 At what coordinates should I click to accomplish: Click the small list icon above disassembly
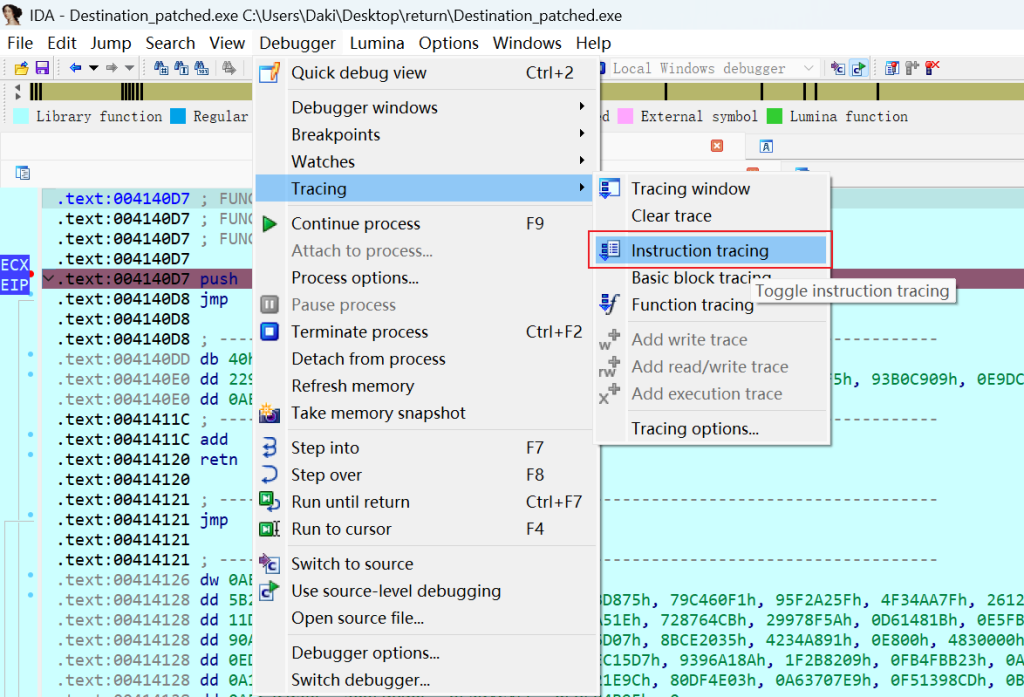[x=23, y=173]
